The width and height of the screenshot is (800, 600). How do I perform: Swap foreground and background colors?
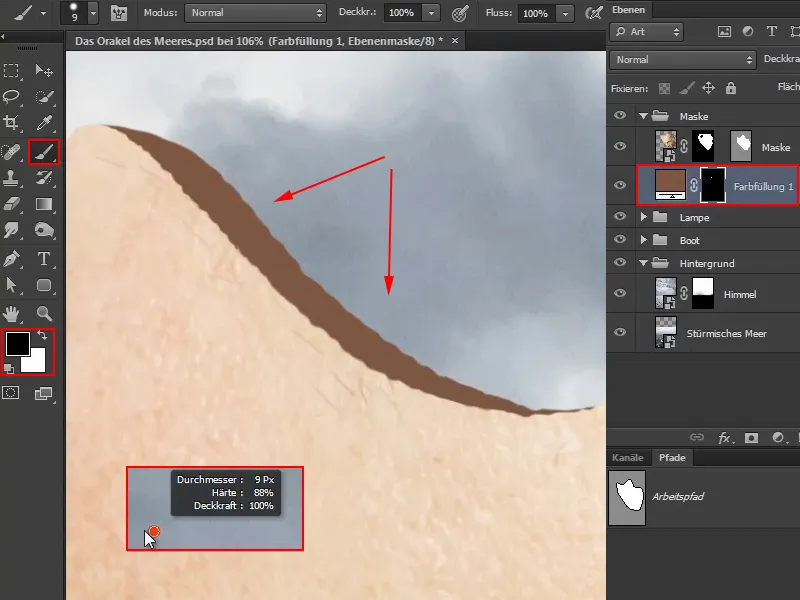click(x=42, y=335)
